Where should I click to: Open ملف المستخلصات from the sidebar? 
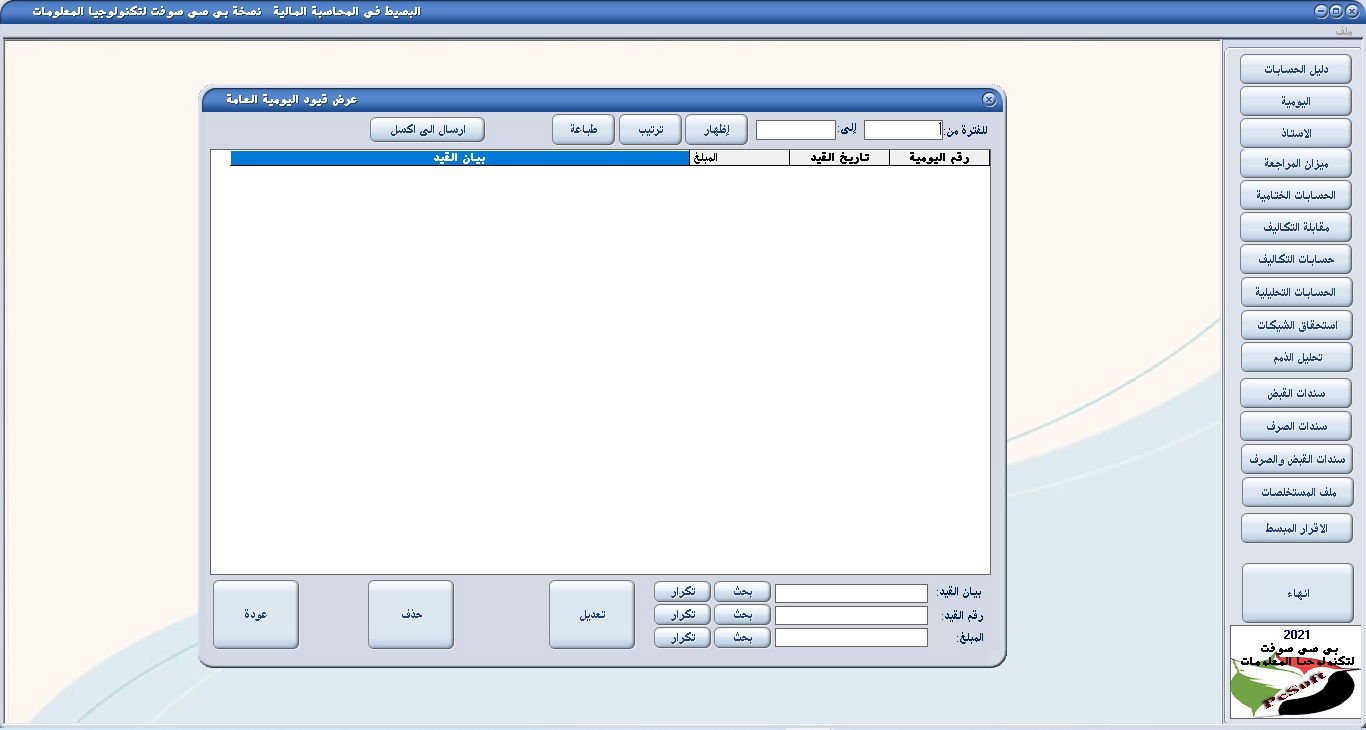[x=1296, y=492]
